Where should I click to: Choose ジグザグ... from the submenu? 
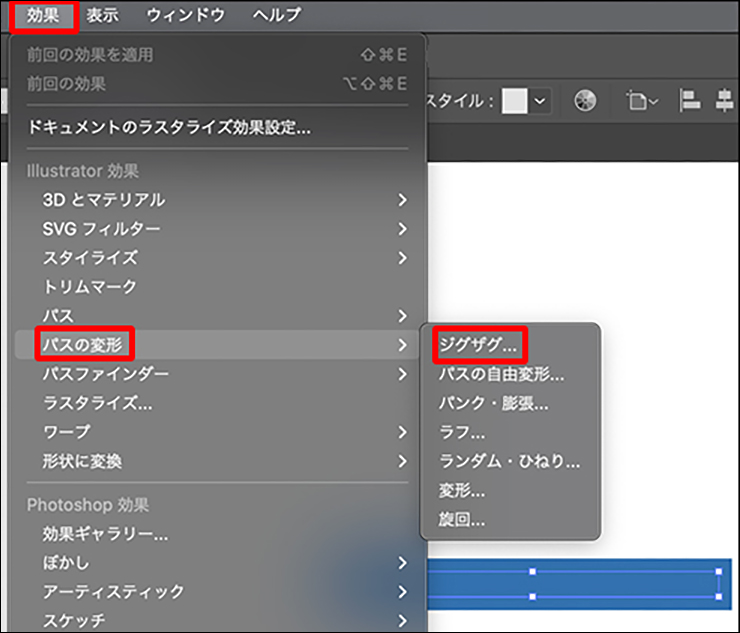coord(479,345)
